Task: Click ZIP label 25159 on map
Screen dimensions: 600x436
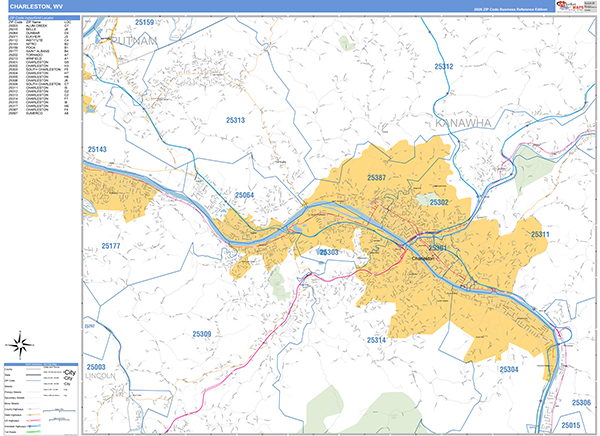Action: [x=144, y=23]
